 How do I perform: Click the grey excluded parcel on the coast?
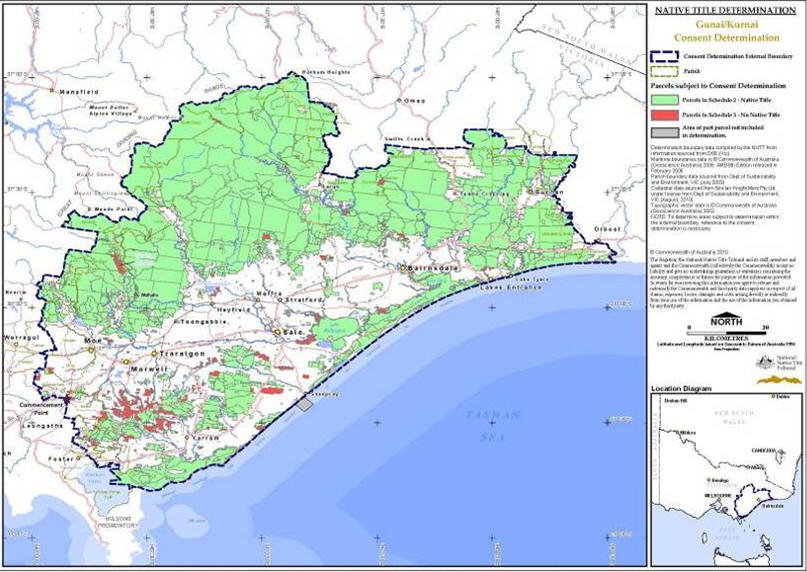305,404
